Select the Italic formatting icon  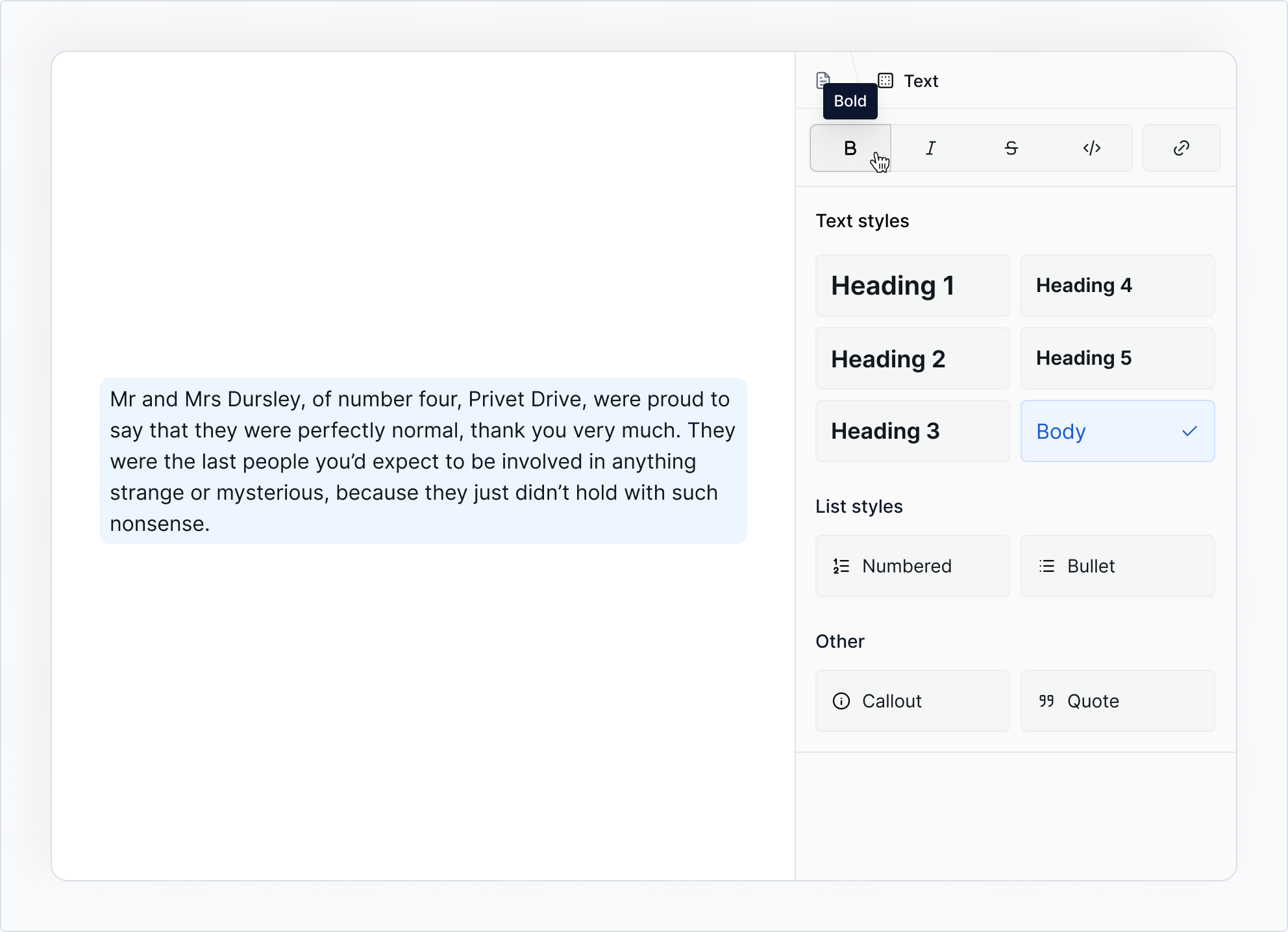(930, 148)
